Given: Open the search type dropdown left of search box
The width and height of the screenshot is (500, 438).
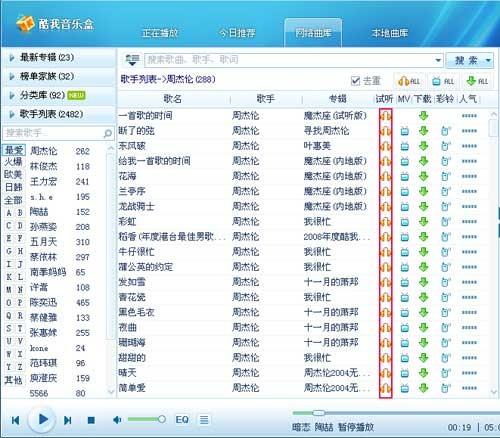Looking at the screenshot, I should point(132,60).
